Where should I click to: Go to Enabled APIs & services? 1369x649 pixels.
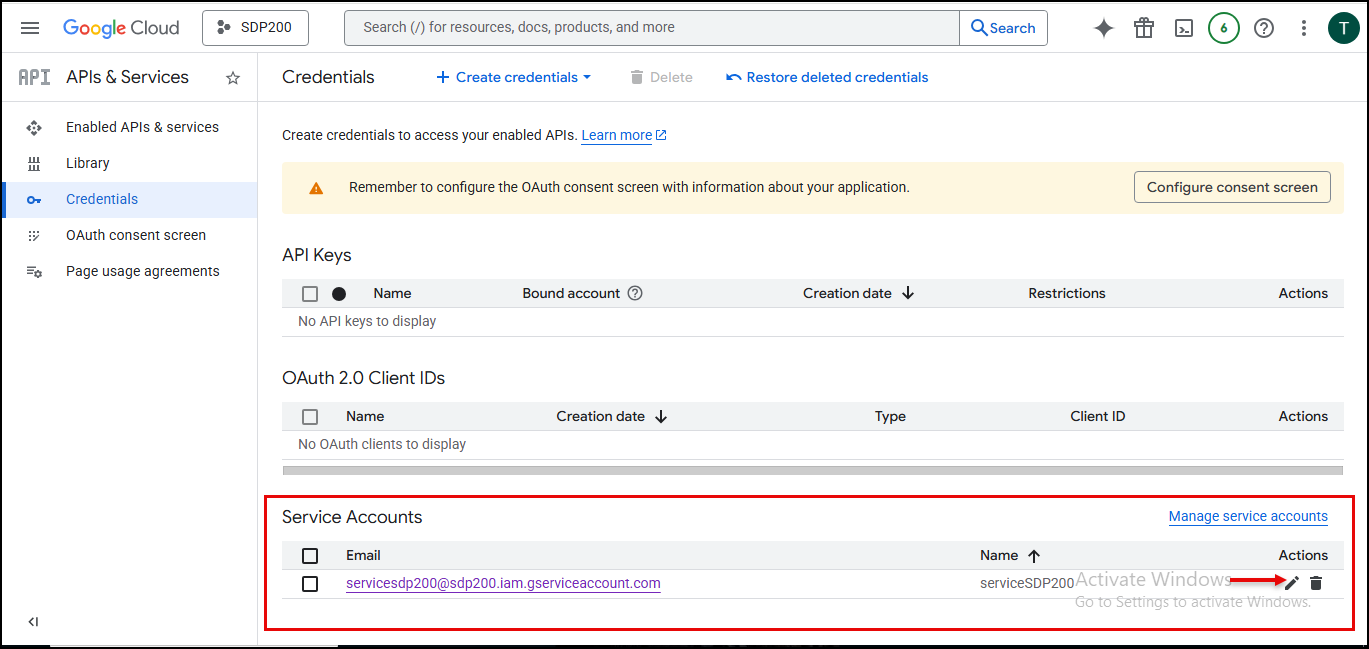click(142, 127)
